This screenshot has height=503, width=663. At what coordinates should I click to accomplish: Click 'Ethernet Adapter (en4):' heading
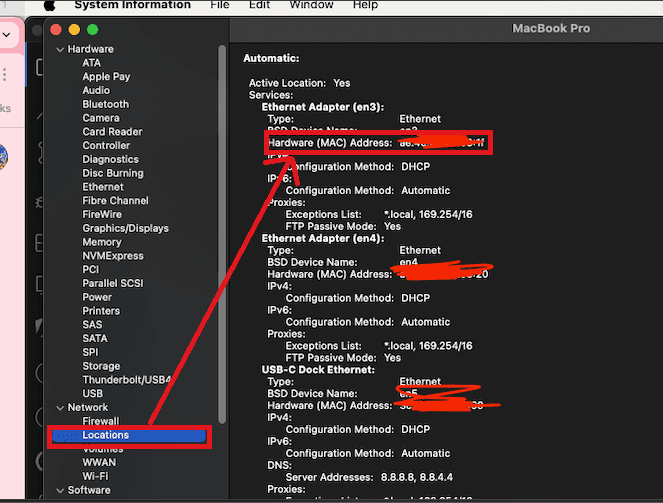click(323, 239)
